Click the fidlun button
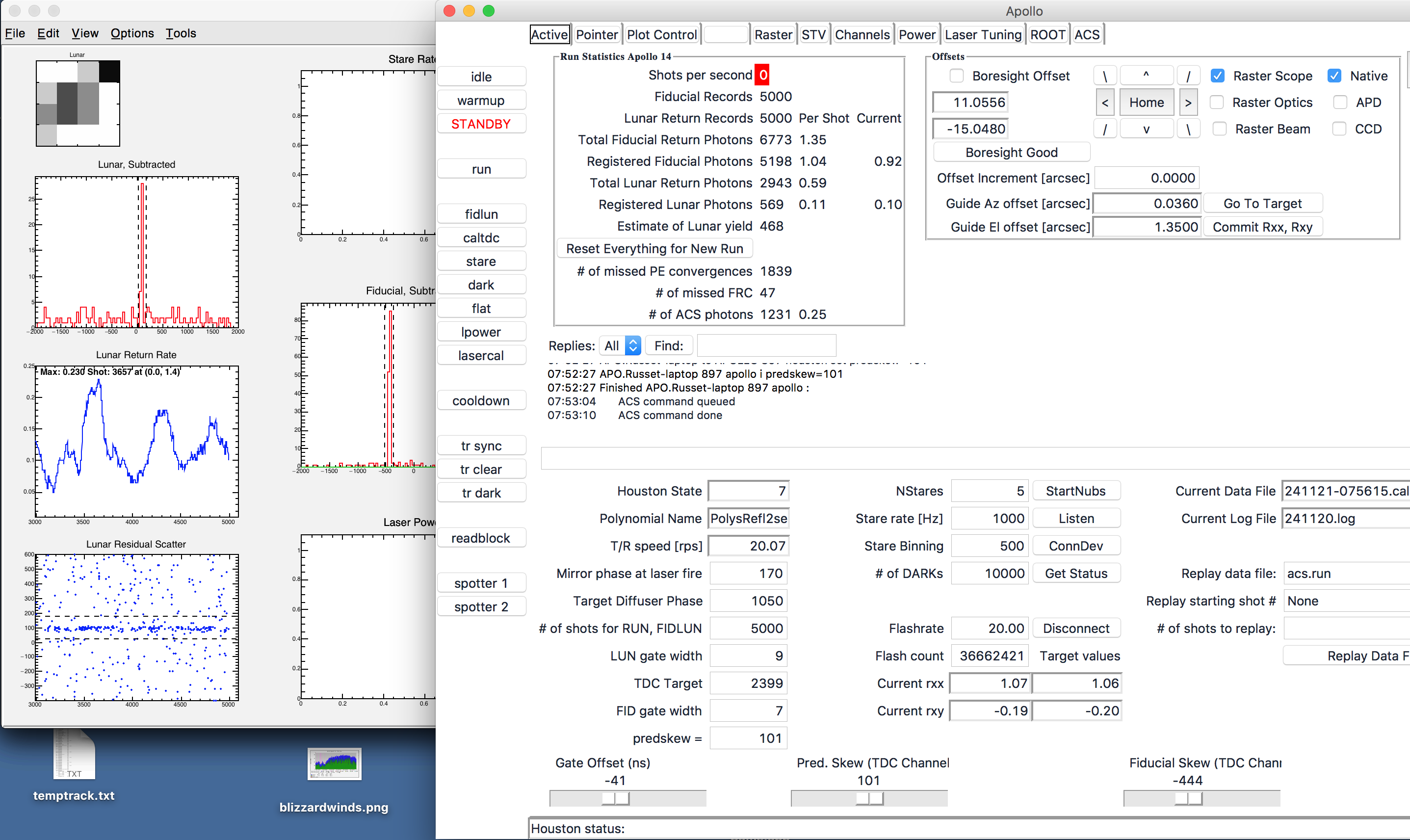Image resolution: width=1410 pixels, height=840 pixels. (x=481, y=214)
